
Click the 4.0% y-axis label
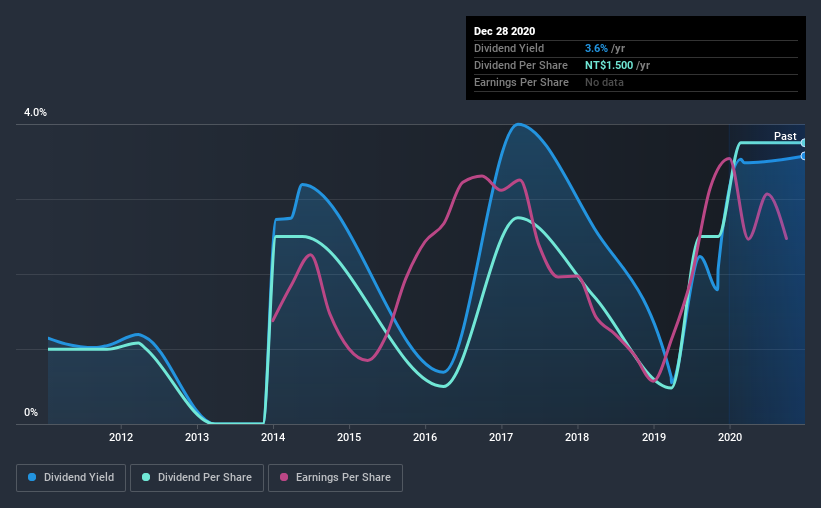[35, 113]
